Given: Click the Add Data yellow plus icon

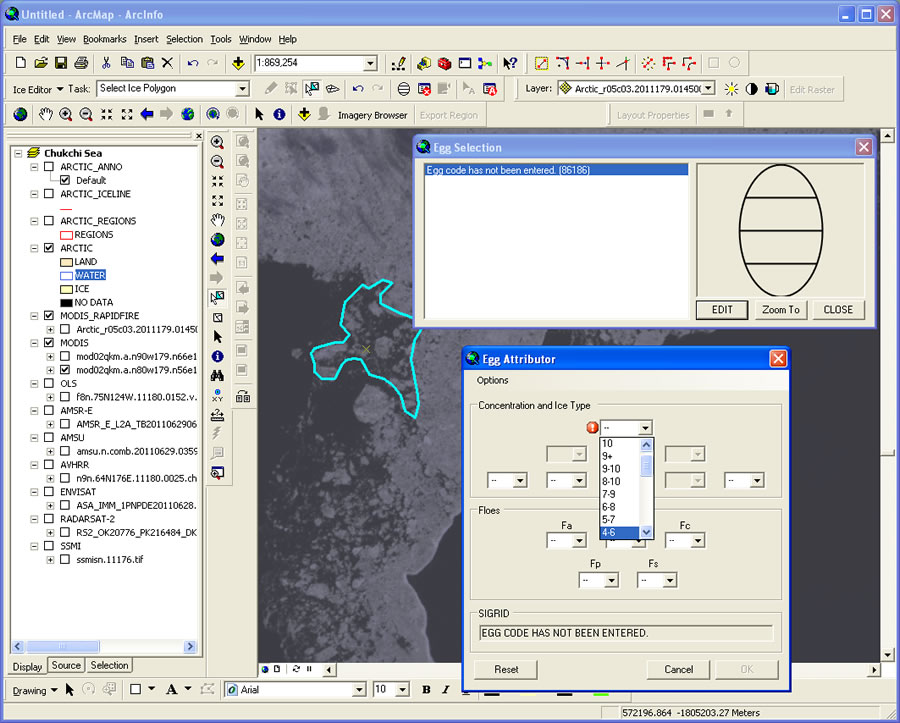Looking at the screenshot, I should tap(238, 63).
